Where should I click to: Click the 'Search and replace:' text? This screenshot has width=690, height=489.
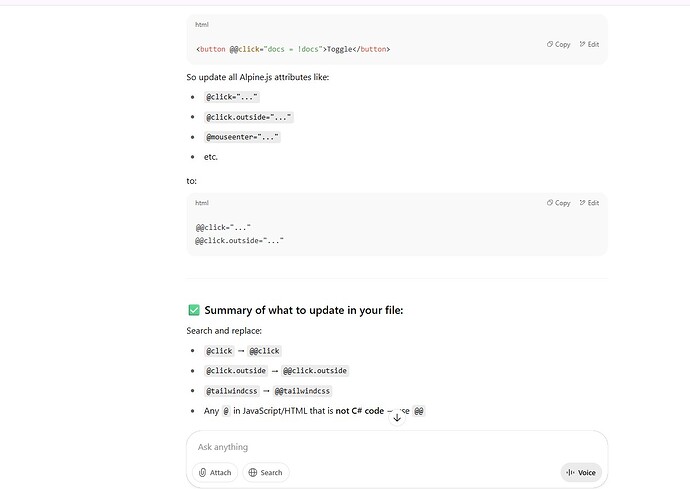click(x=224, y=331)
